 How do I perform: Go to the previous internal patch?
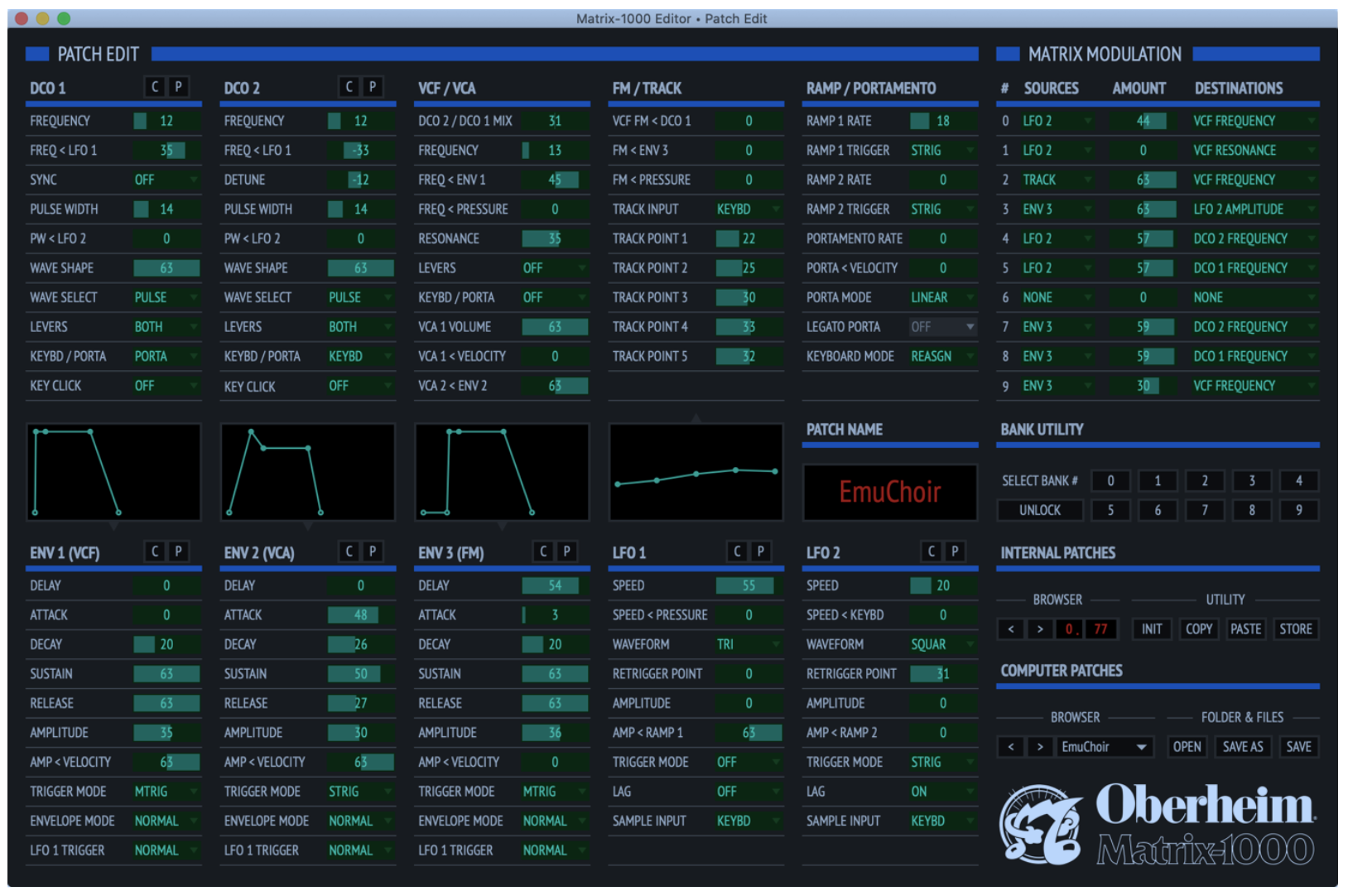tap(1011, 629)
